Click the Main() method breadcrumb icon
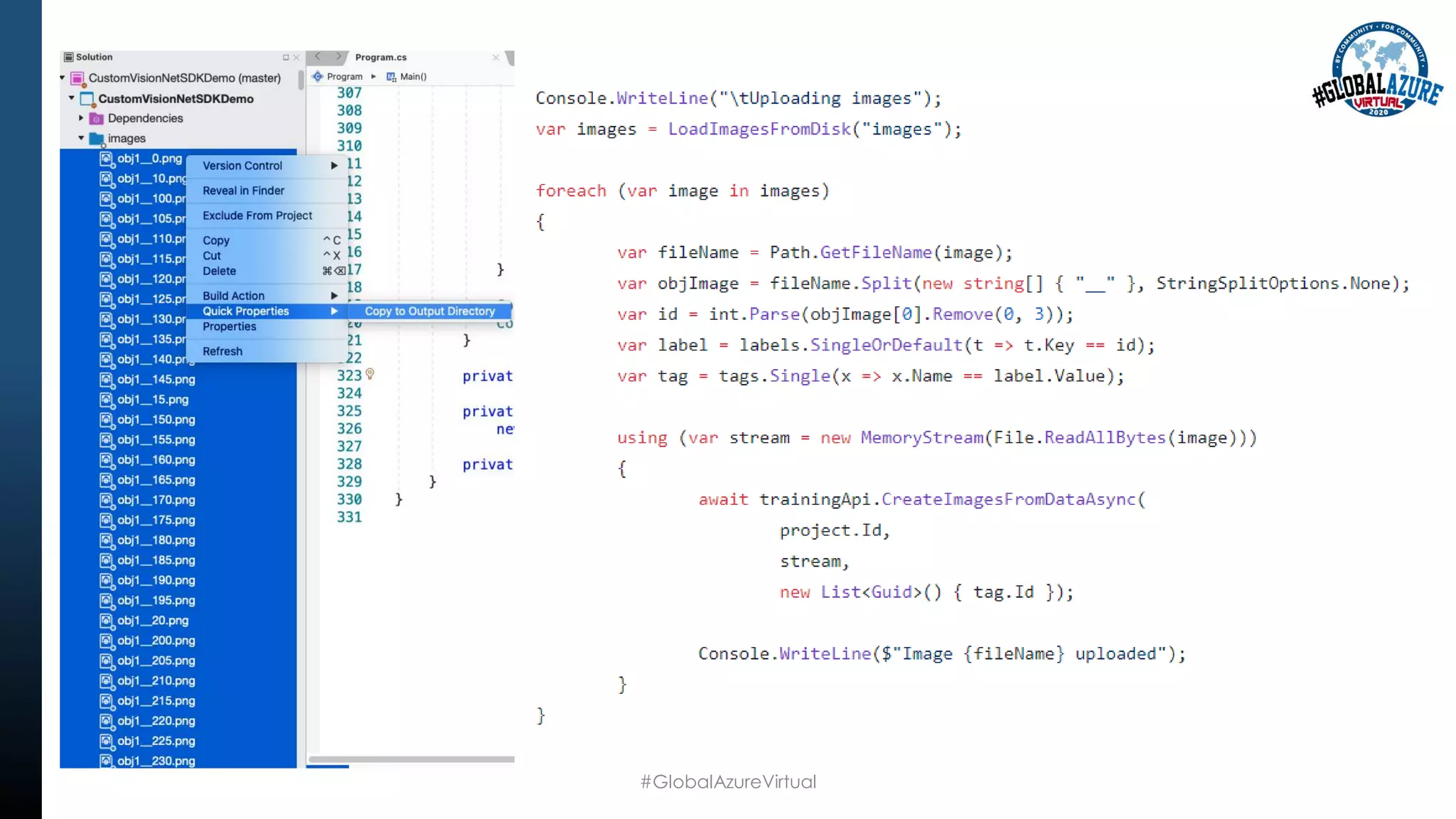The image size is (1456, 819). 391,77
